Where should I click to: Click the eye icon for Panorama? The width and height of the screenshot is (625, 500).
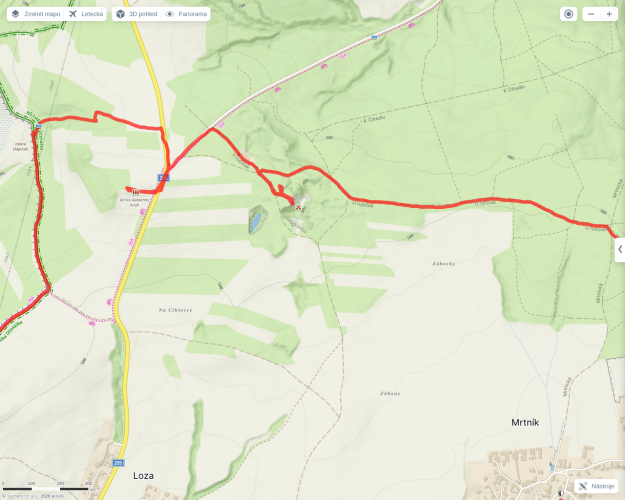click(169, 14)
